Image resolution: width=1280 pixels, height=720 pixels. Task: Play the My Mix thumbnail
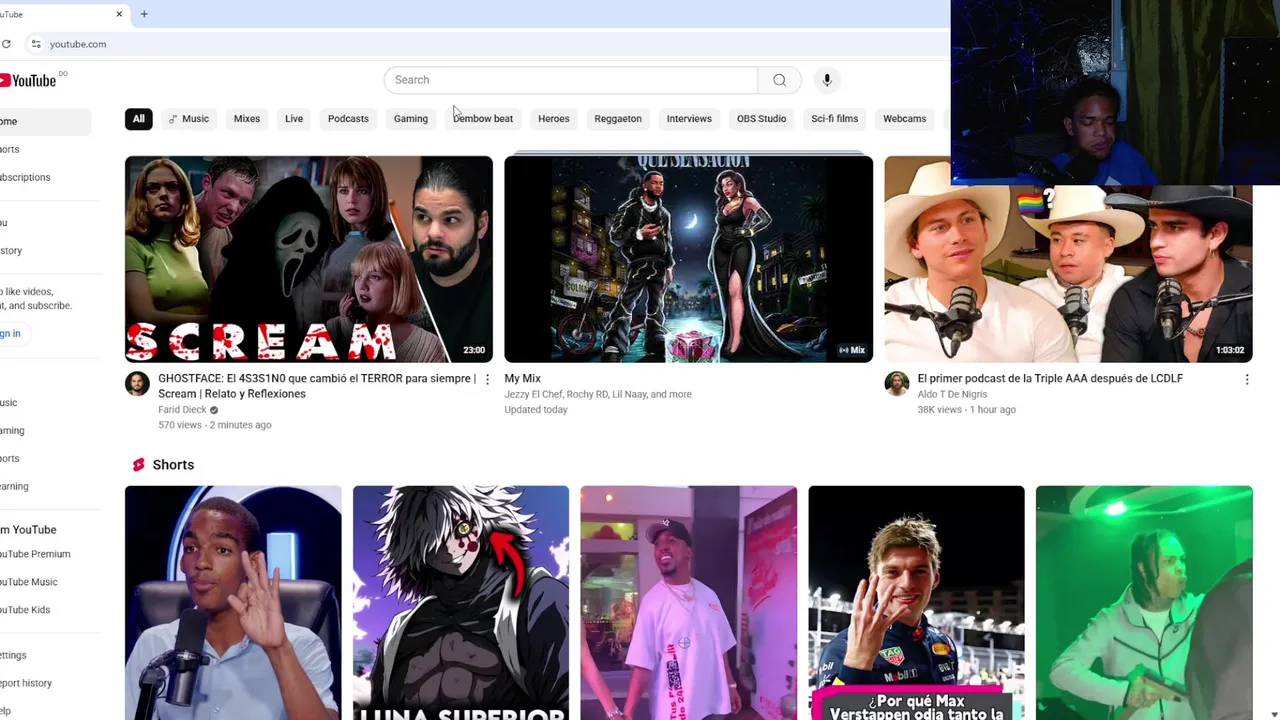689,259
